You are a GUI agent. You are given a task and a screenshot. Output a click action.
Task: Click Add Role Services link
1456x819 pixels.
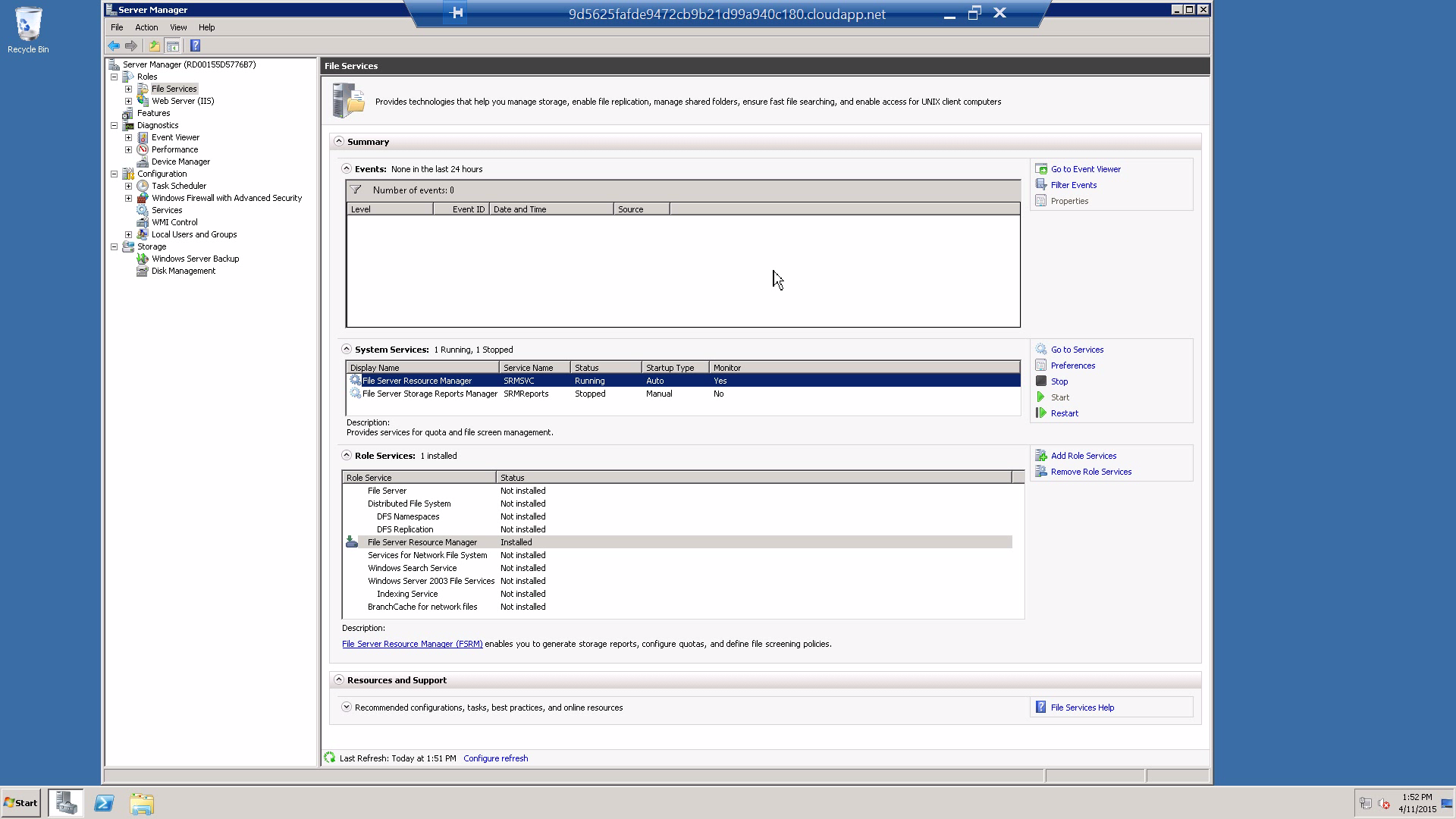pyautogui.click(x=1083, y=456)
